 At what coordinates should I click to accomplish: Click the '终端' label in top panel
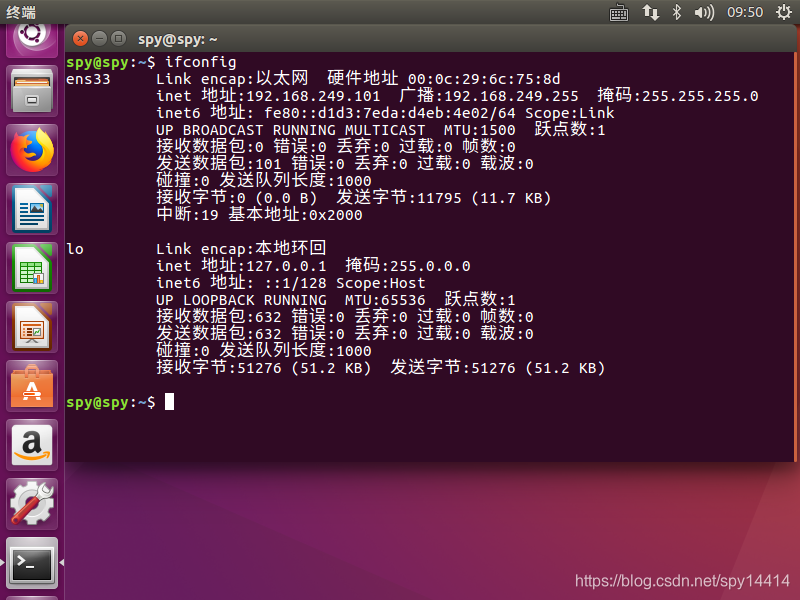21,12
